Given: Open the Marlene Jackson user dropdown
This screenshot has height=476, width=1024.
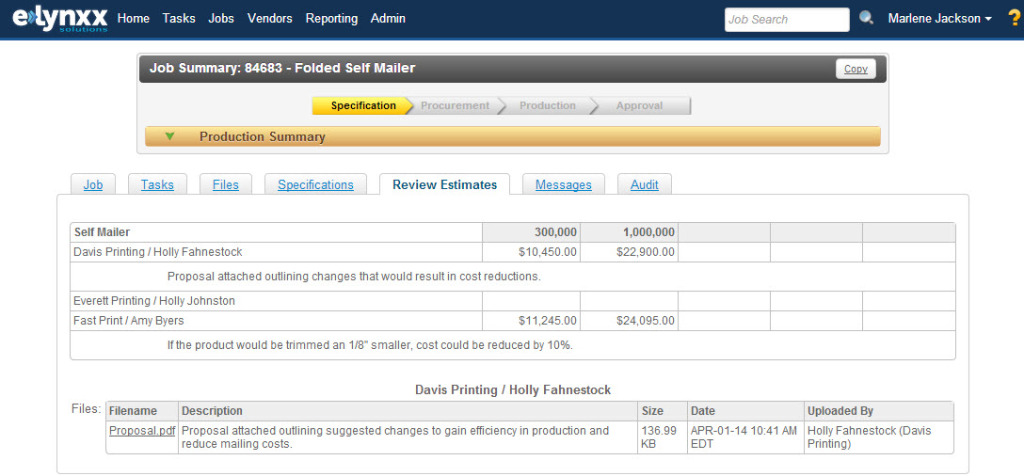Looking at the screenshot, I should click(x=939, y=19).
